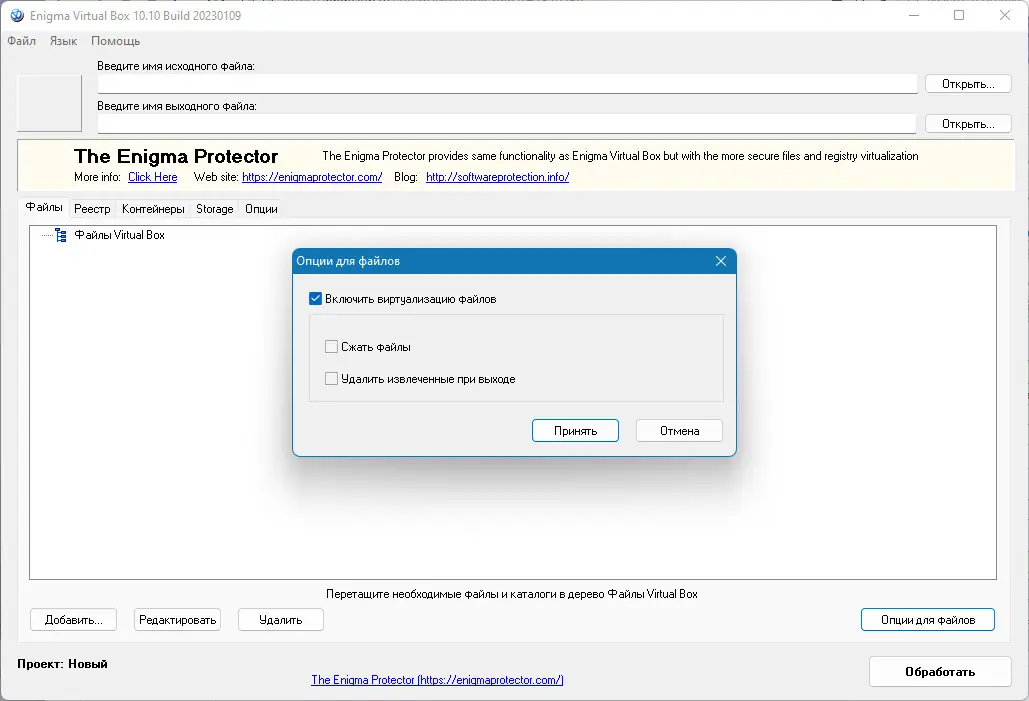Click the tree icon beside Файлы Virtual Box

tap(61, 235)
